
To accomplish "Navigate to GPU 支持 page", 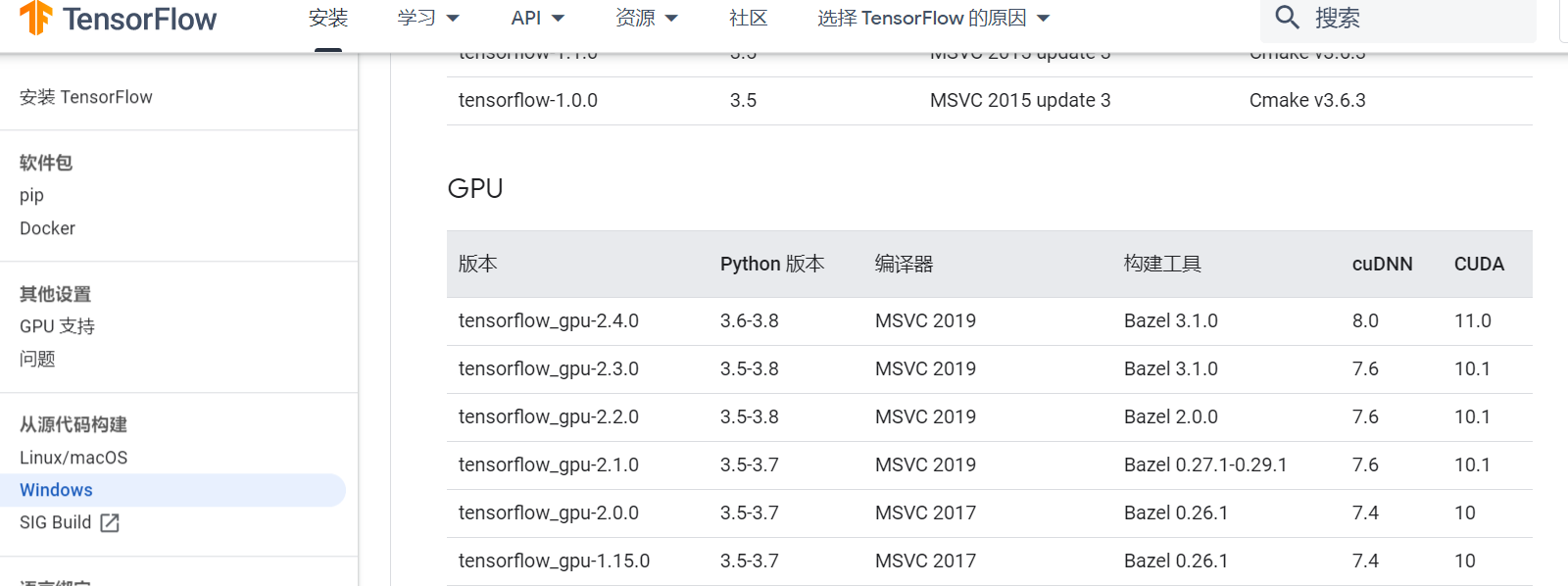I will tap(57, 326).
